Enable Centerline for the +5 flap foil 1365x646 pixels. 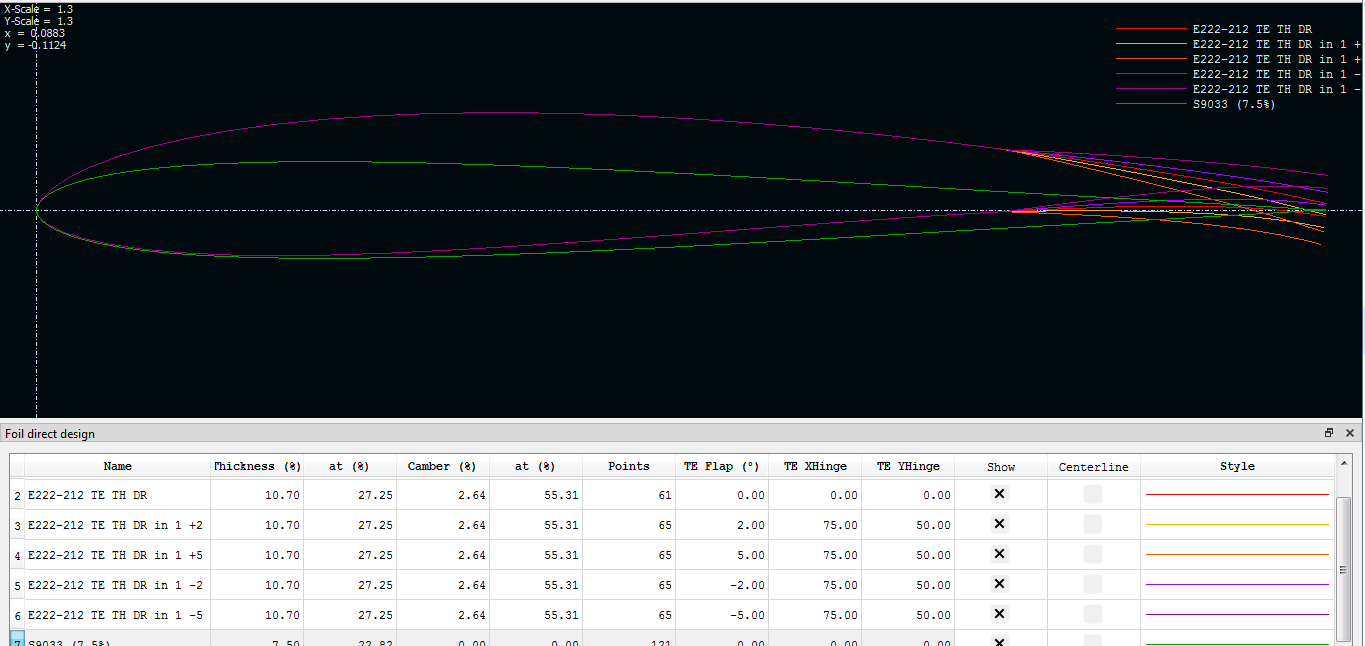coord(1093,554)
